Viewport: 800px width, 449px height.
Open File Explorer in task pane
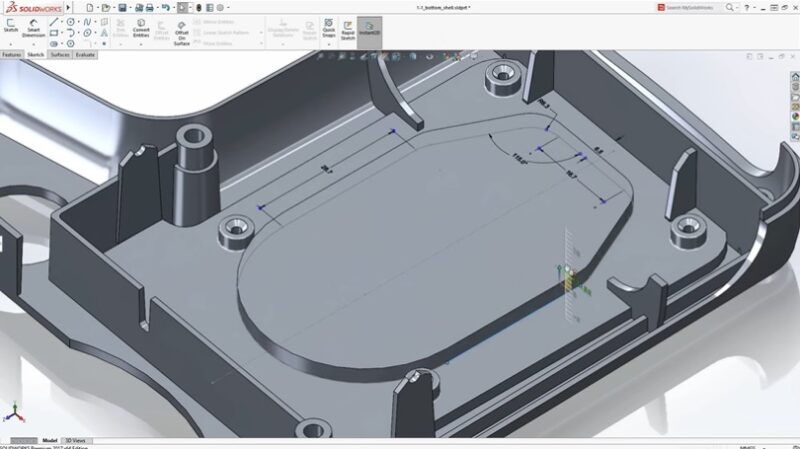click(x=795, y=97)
